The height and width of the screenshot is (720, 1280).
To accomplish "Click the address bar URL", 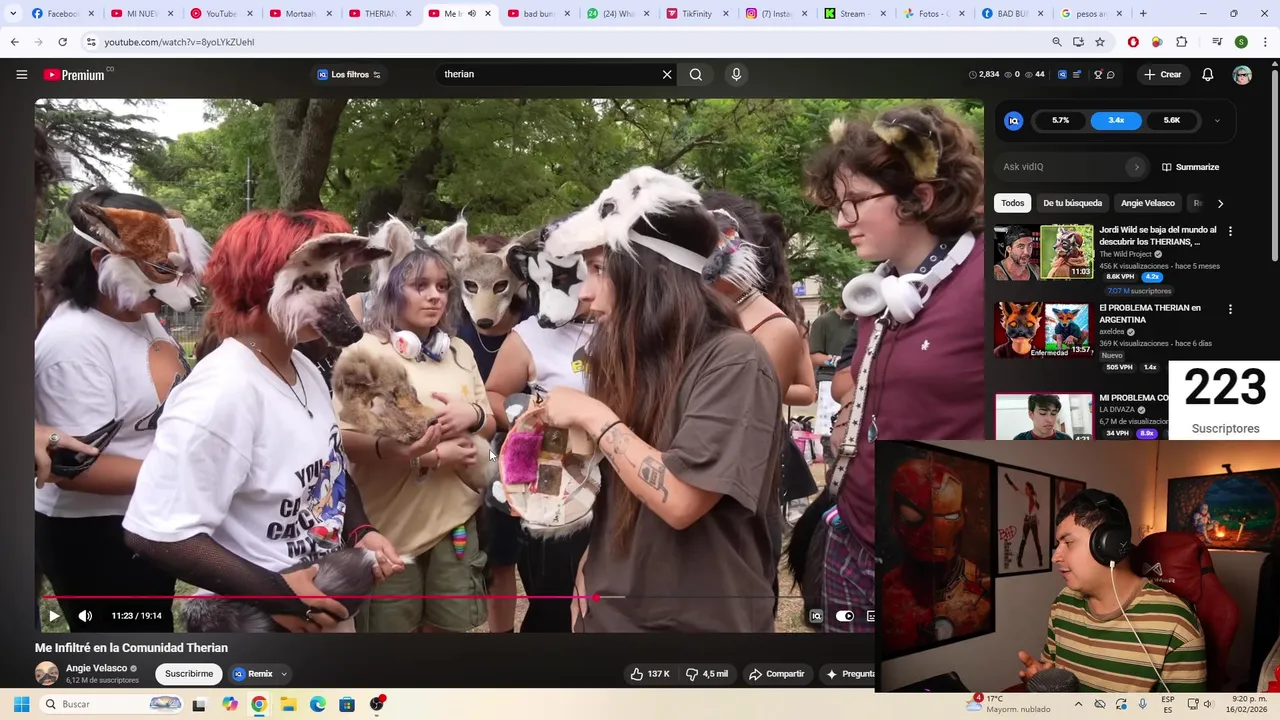I will coord(179,42).
